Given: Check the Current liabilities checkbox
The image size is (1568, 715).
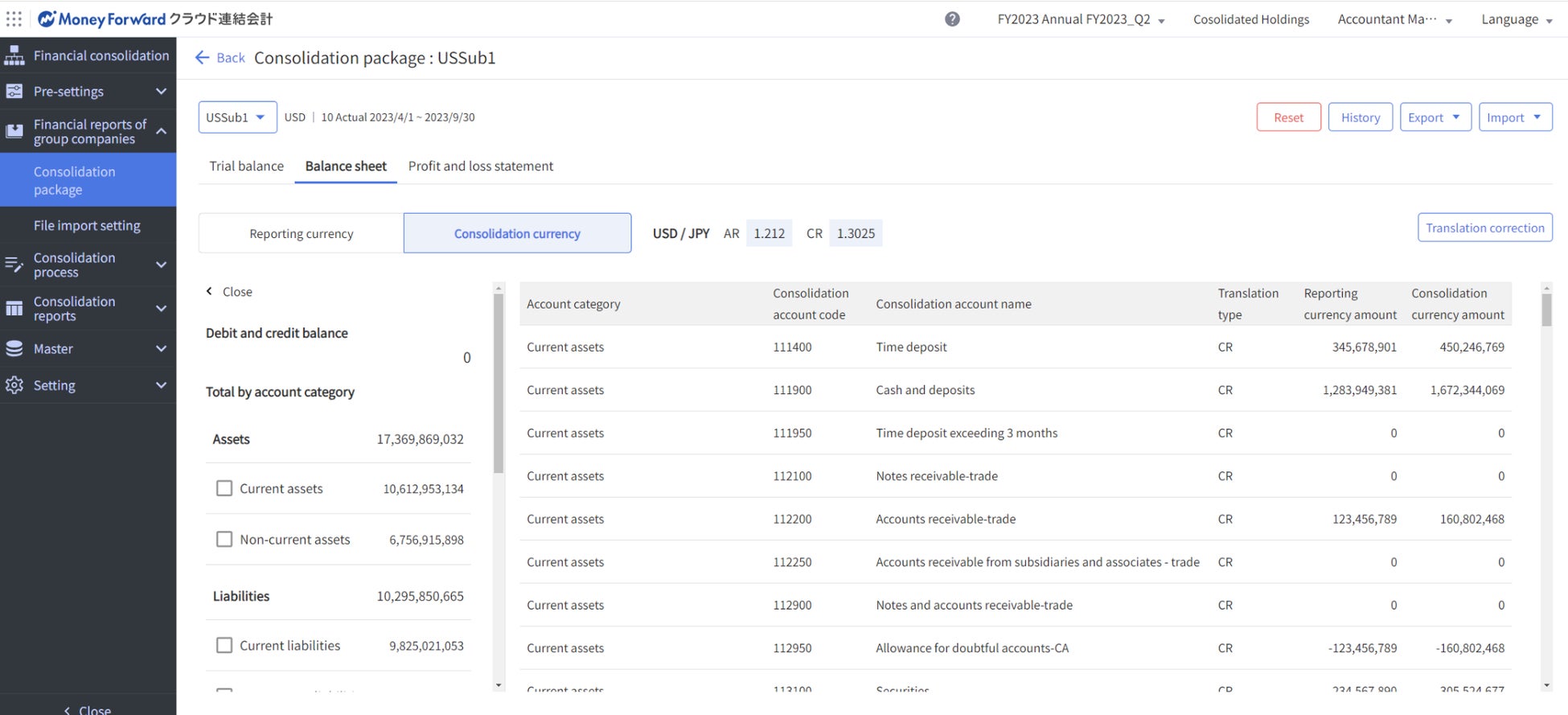Looking at the screenshot, I should tap(224, 645).
